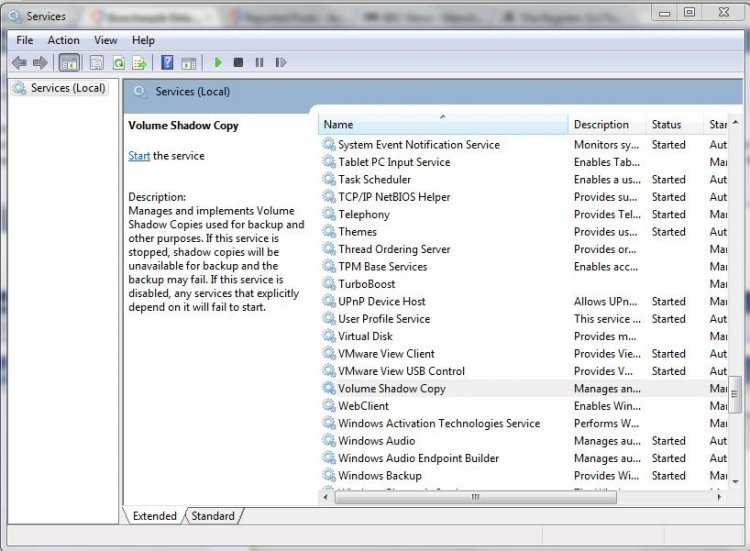
Task: Open the Help menu
Action: pos(143,40)
